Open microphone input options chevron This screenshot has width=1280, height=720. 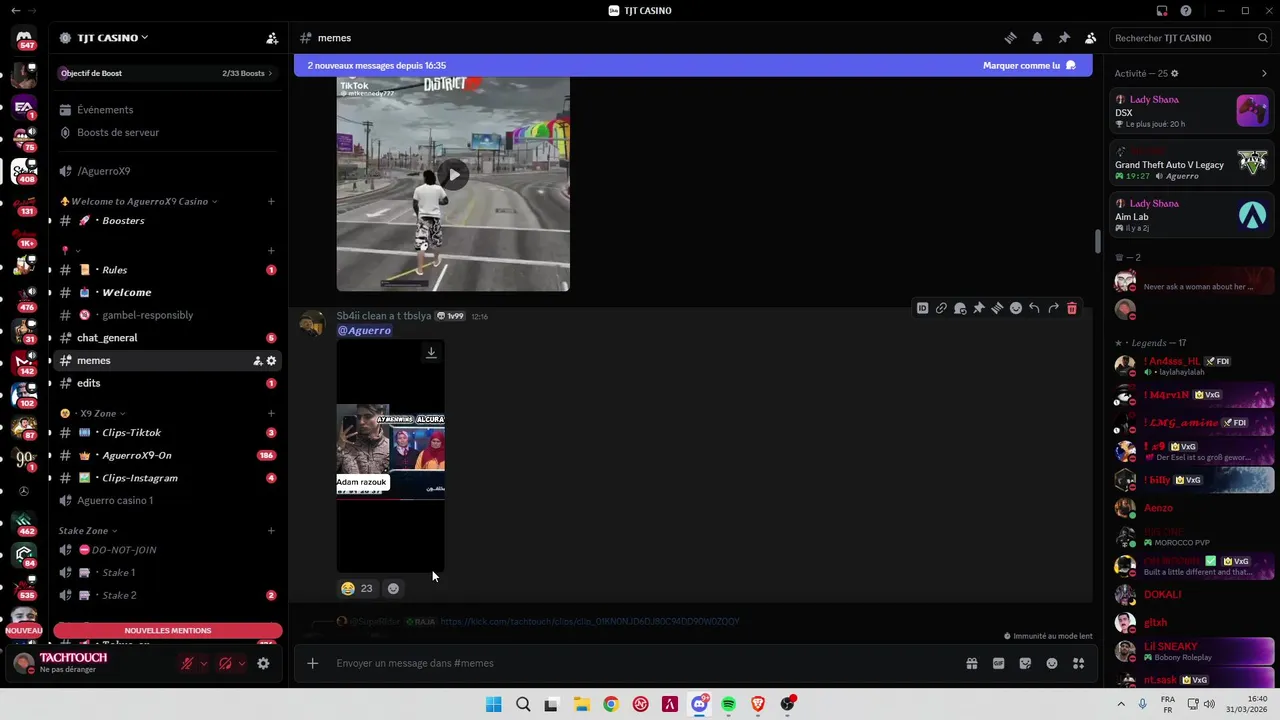click(204, 663)
